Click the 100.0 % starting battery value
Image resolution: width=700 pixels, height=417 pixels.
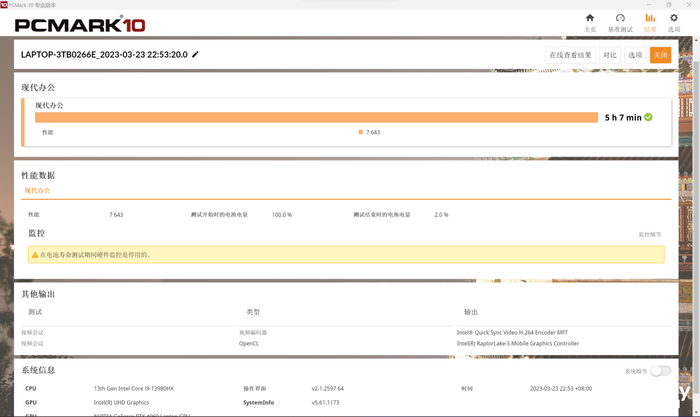pos(282,215)
